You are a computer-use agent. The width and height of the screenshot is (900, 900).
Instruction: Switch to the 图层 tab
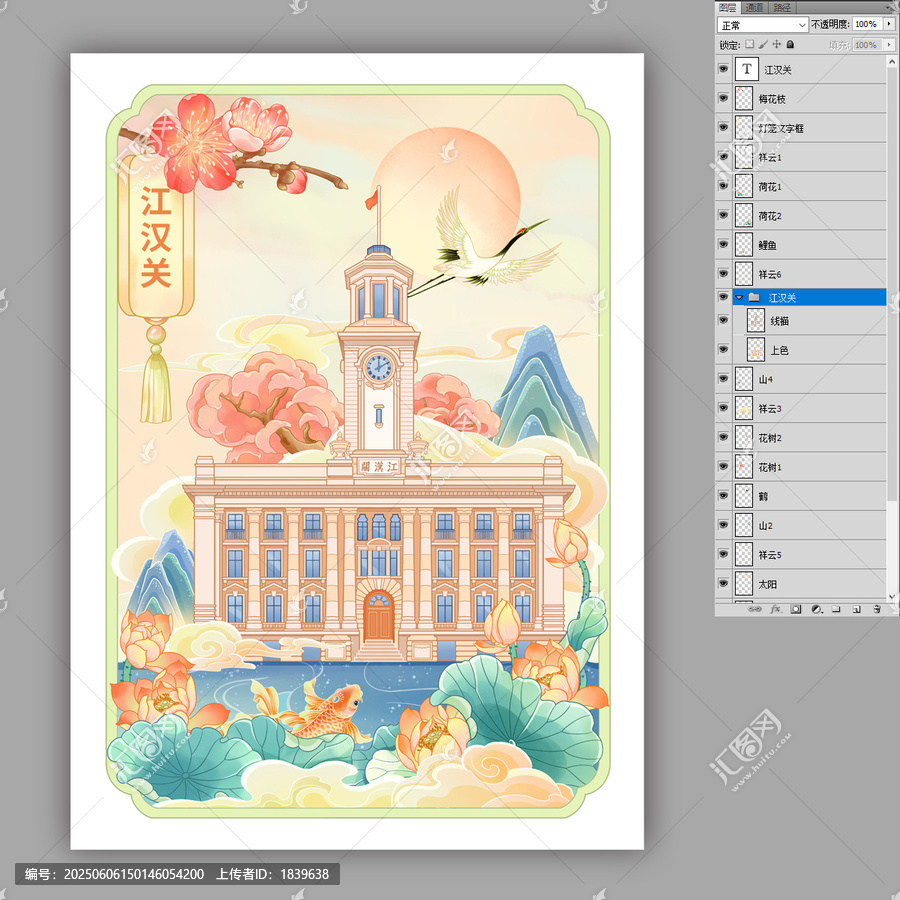pos(728,7)
